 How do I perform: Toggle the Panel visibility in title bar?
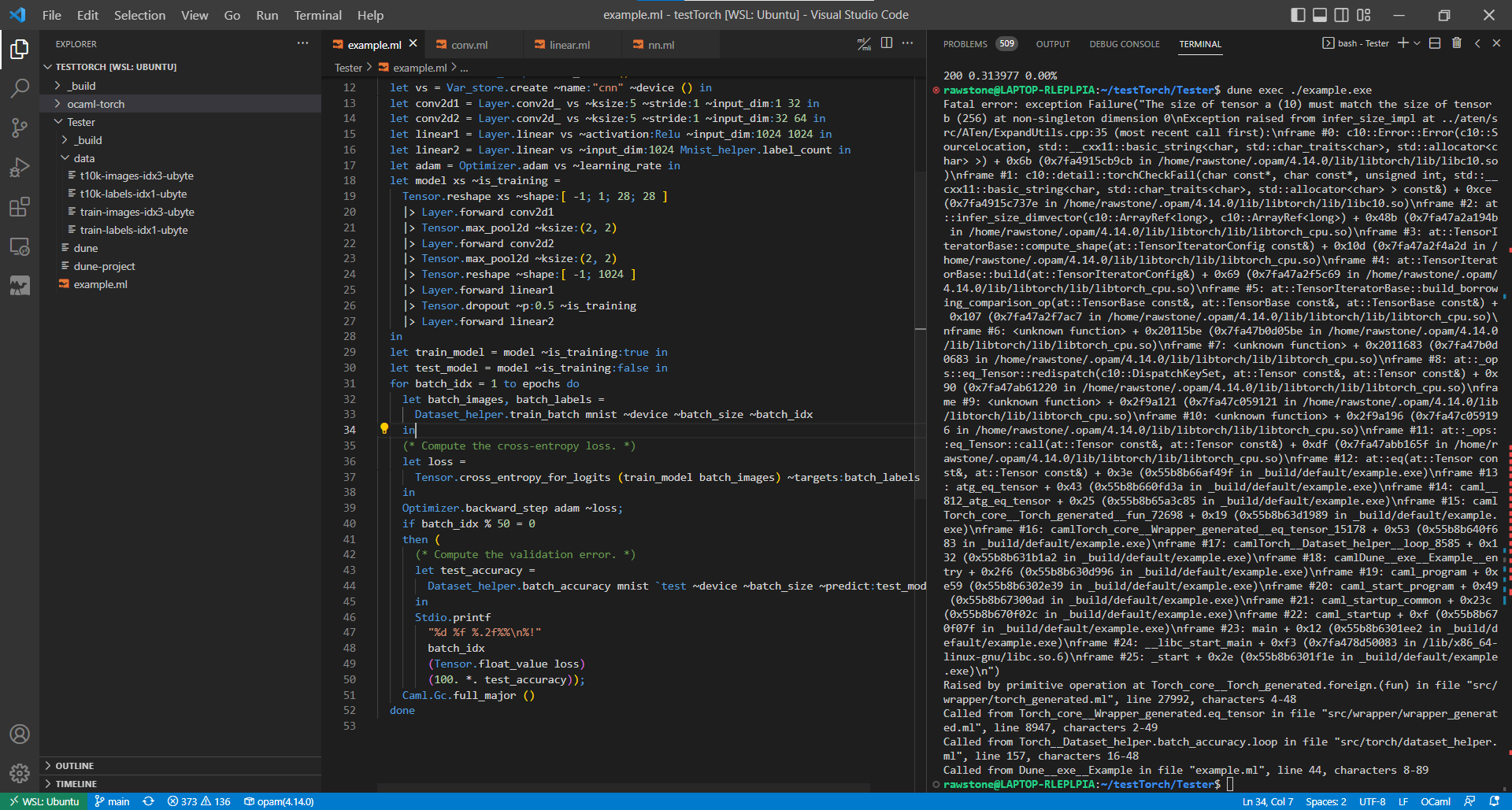(x=1319, y=14)
